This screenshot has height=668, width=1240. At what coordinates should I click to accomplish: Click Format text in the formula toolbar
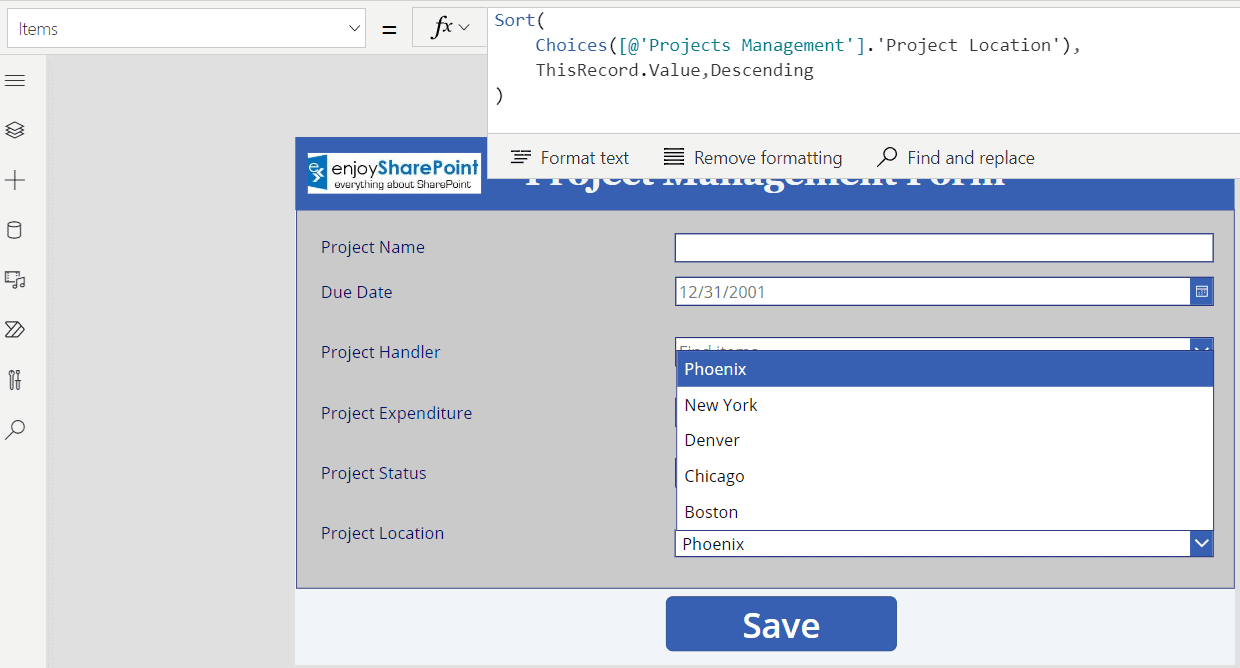[x=569, y=157]
